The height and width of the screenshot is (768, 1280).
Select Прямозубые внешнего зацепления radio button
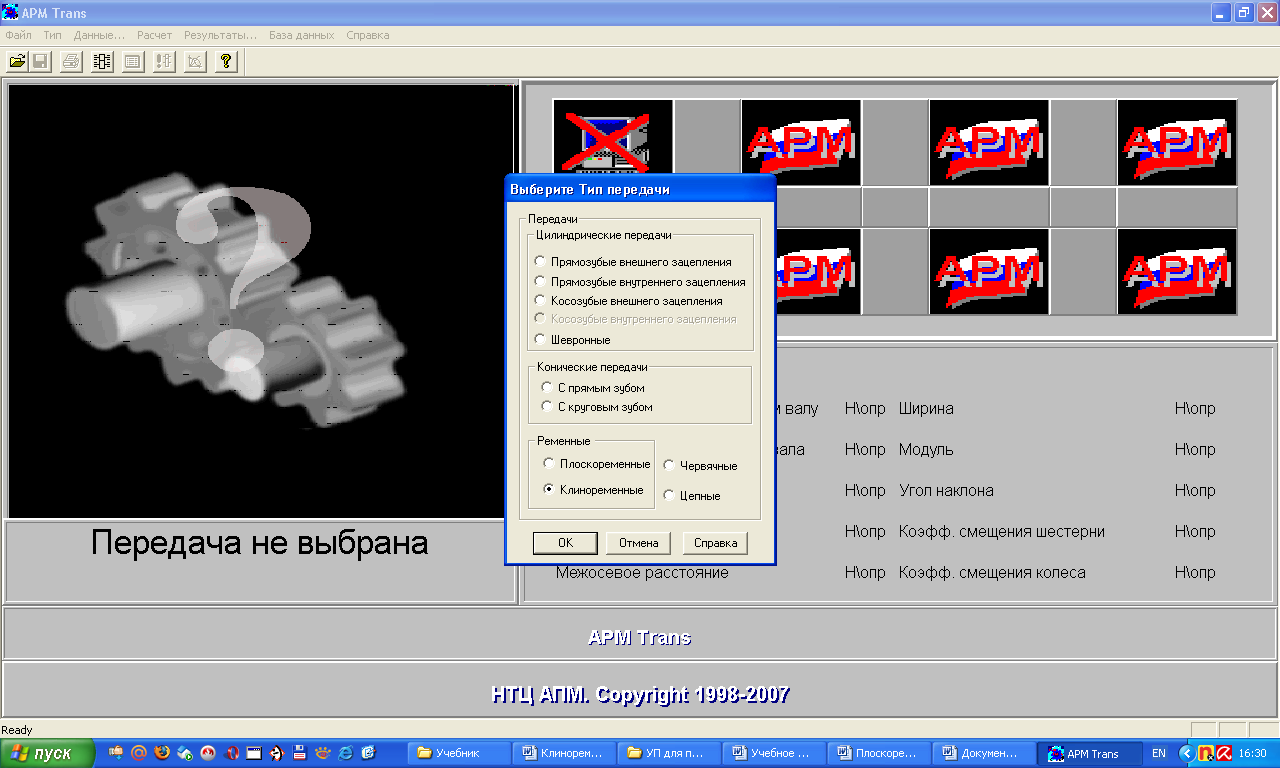pos(541,262)
